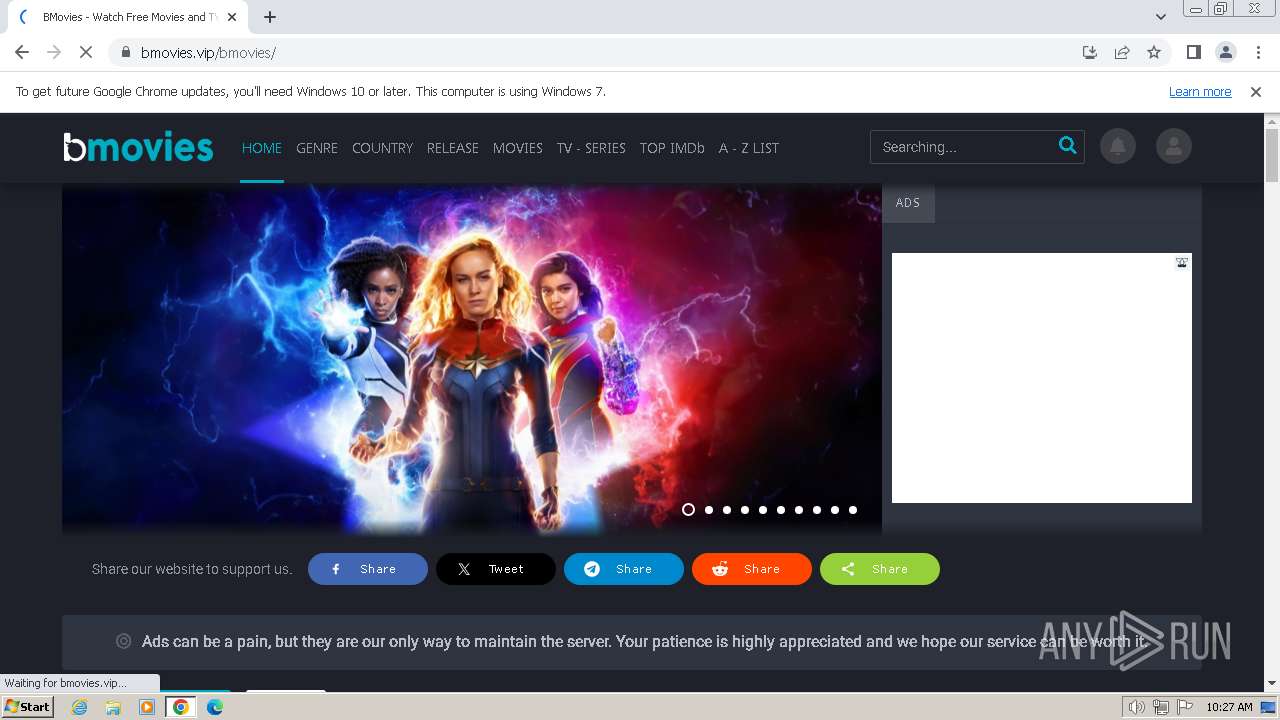
Task: Open the TV - SERIES section
Action: pos(591,147)
